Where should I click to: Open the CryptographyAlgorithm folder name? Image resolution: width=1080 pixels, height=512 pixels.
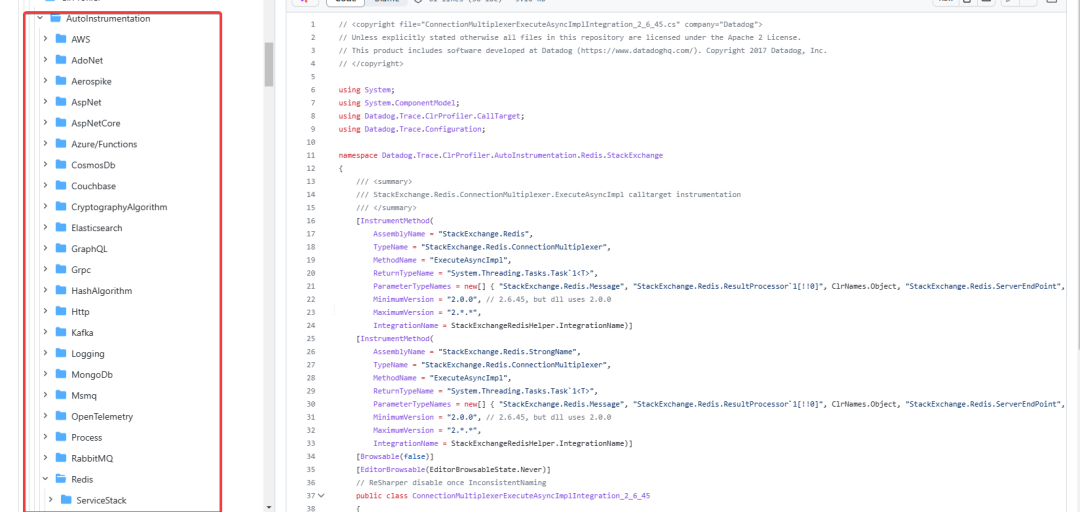(x=119, y=207)
